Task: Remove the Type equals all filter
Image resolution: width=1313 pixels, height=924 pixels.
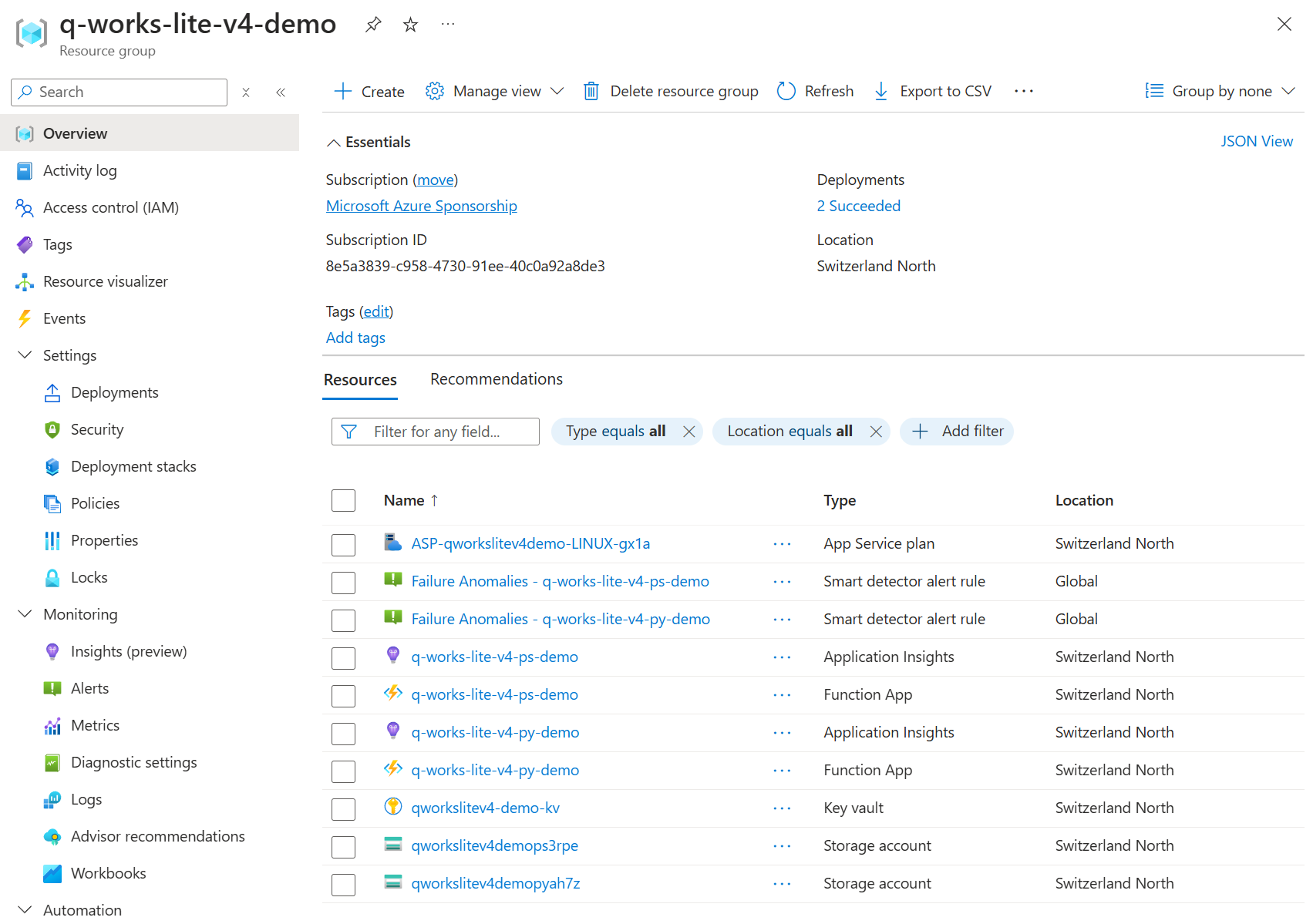Action: click(x=689, y=432)
